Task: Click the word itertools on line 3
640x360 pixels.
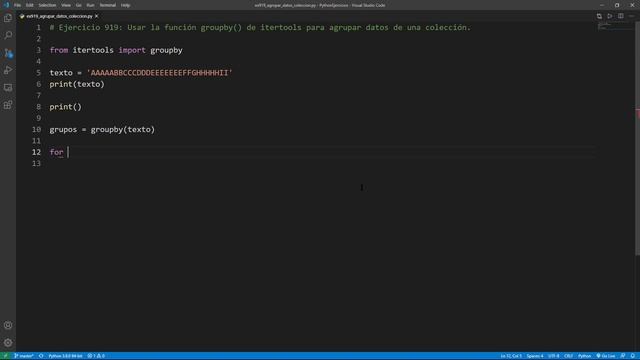Action: (x=93, y=50)
